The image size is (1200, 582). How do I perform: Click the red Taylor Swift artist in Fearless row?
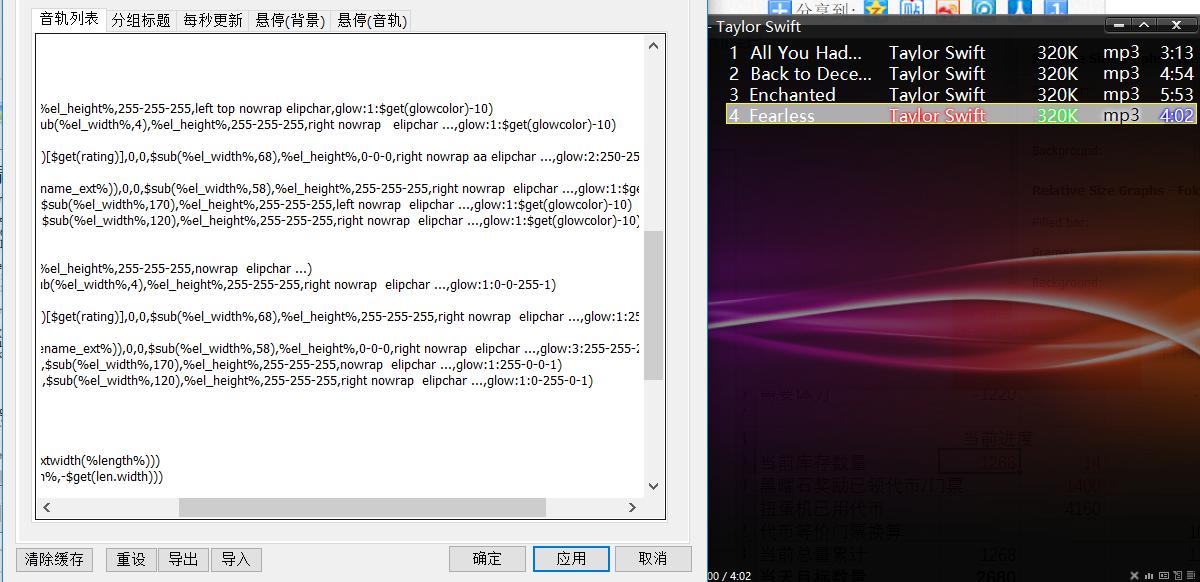pos(937,116)
